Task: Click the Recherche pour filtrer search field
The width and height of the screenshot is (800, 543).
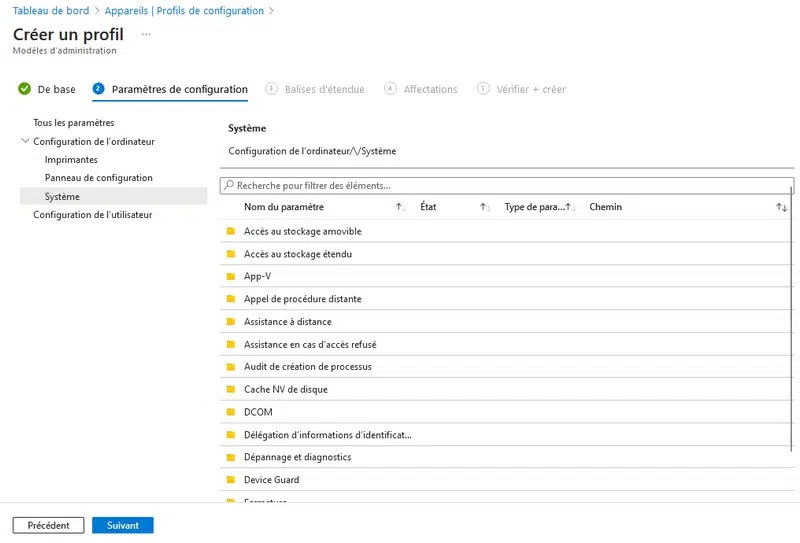Action: point(507,185)
